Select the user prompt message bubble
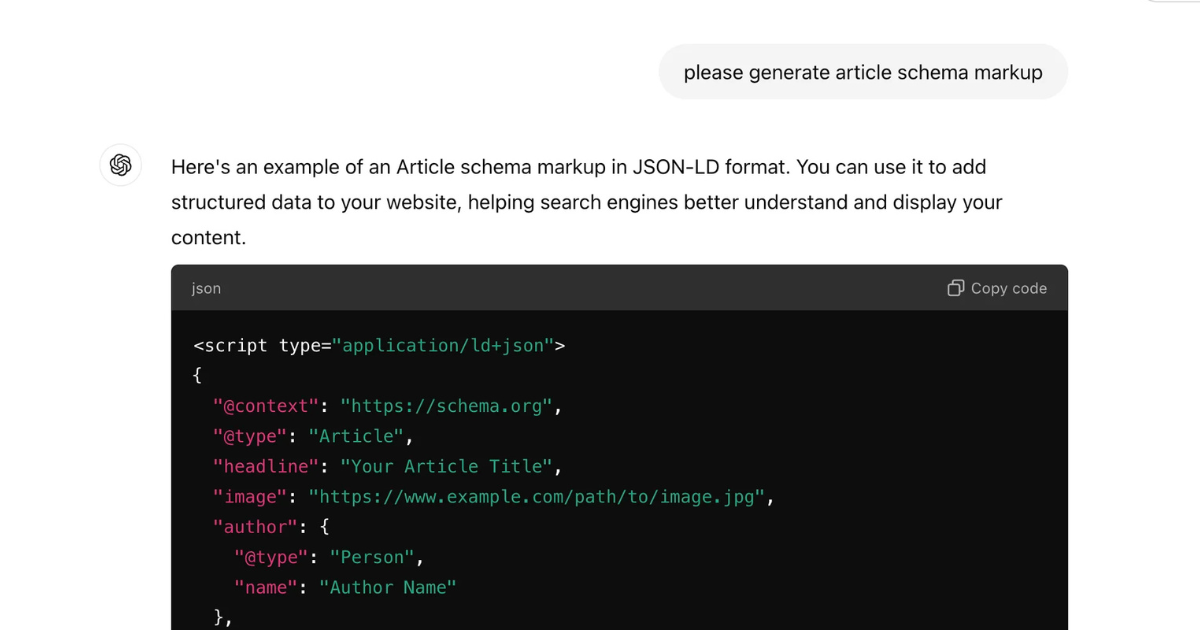Image resolution: width=1200 pixels, height=630 pixels. click(862, 72)
